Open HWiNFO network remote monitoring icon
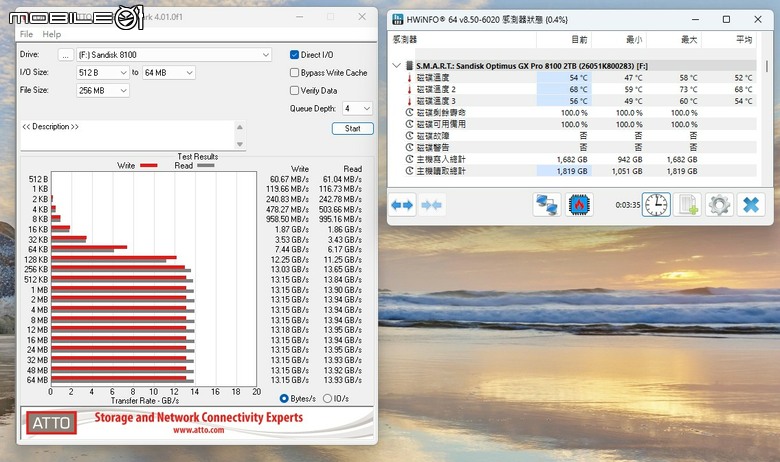This screenshot has width=780, height=462. pyautogui.click(x=547, y=205)
